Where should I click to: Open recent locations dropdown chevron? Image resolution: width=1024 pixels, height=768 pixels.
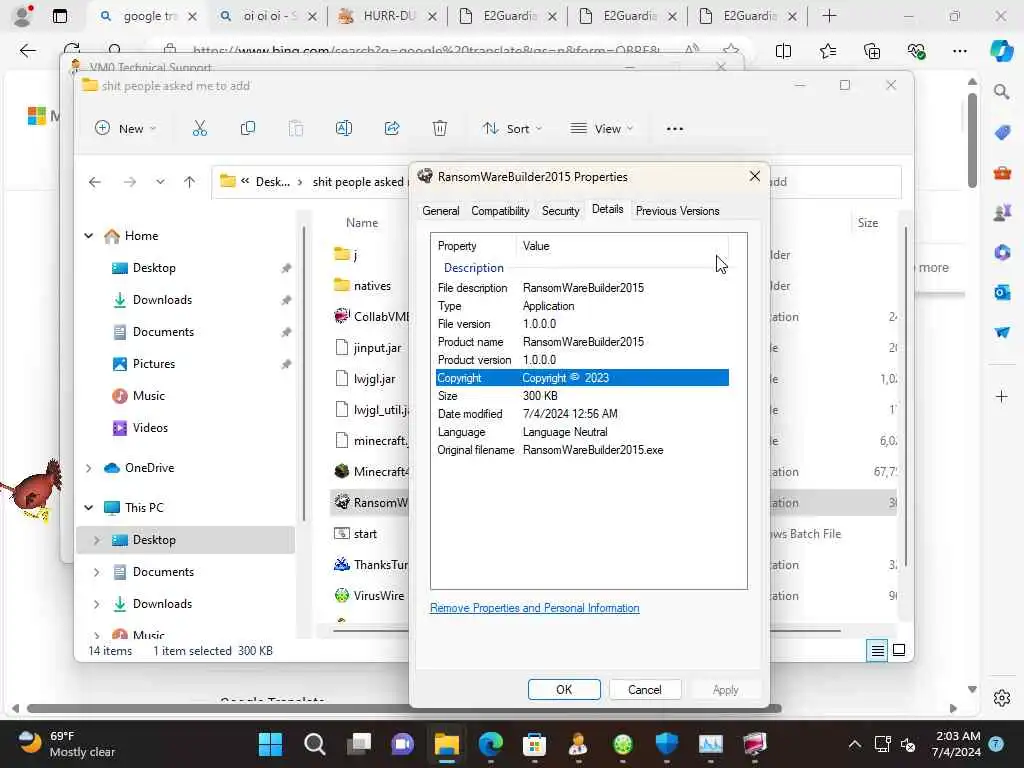coord(160,182)
